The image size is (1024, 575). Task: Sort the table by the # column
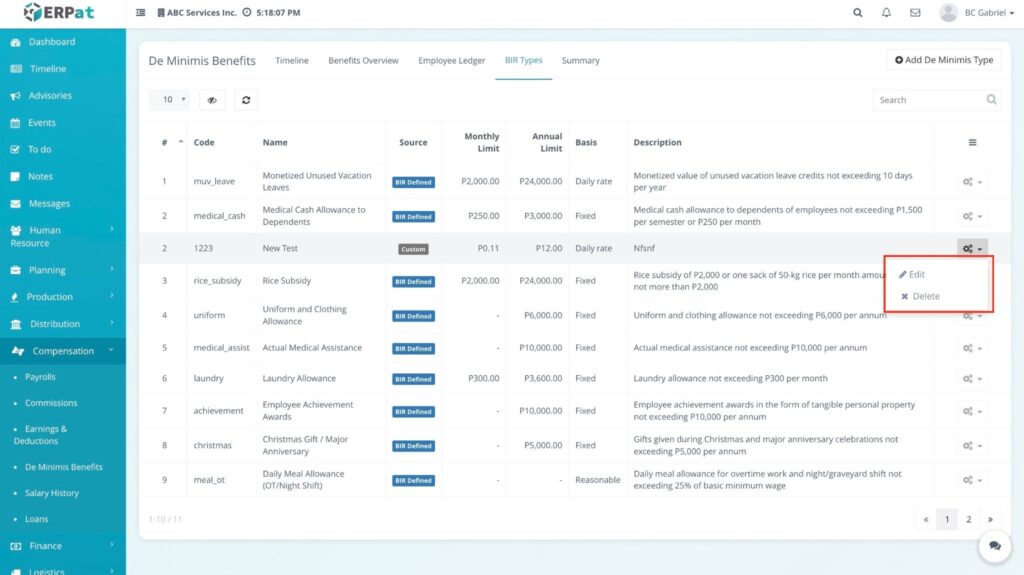171,142
